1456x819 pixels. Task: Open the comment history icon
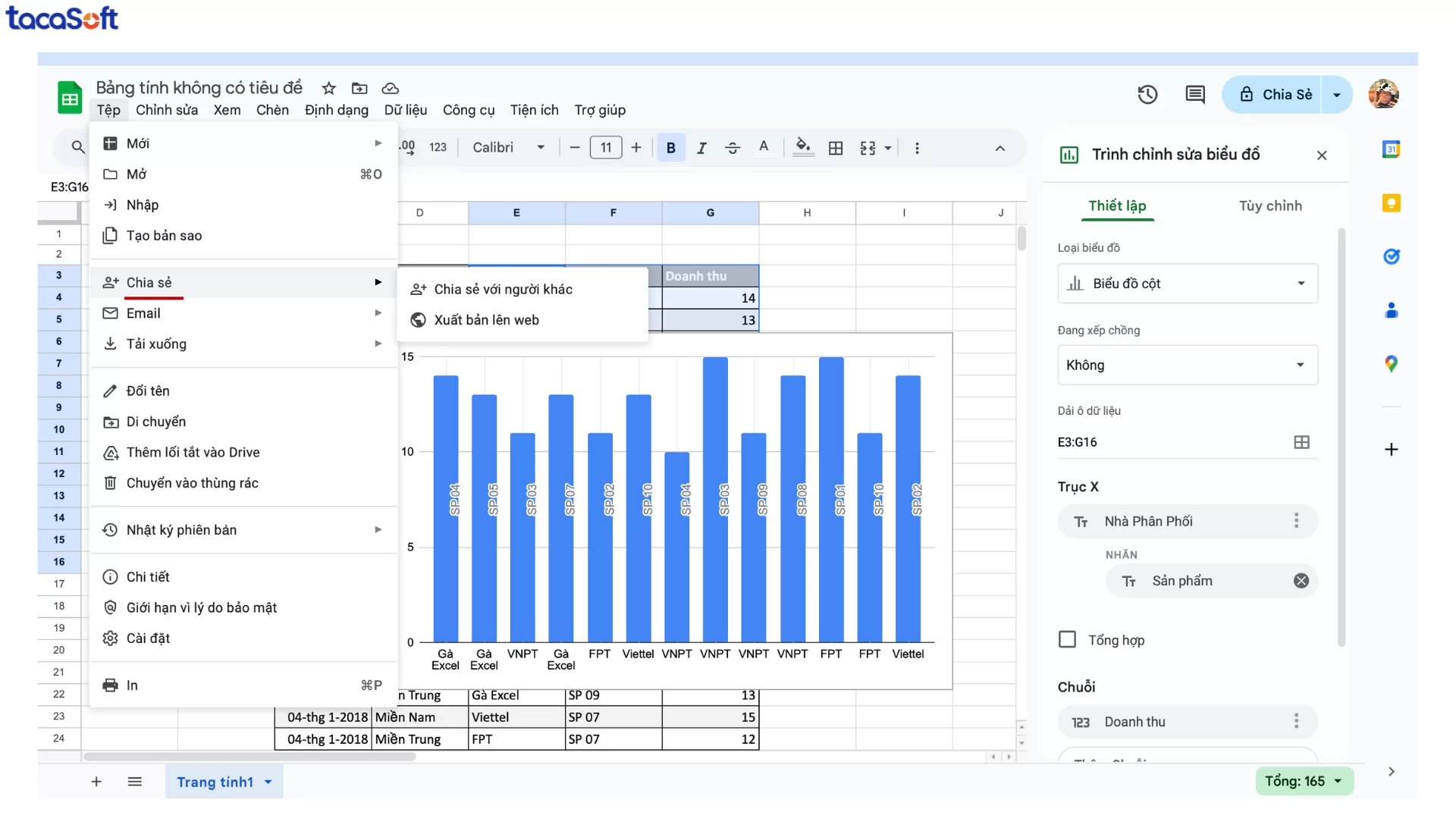(1194, 94)
